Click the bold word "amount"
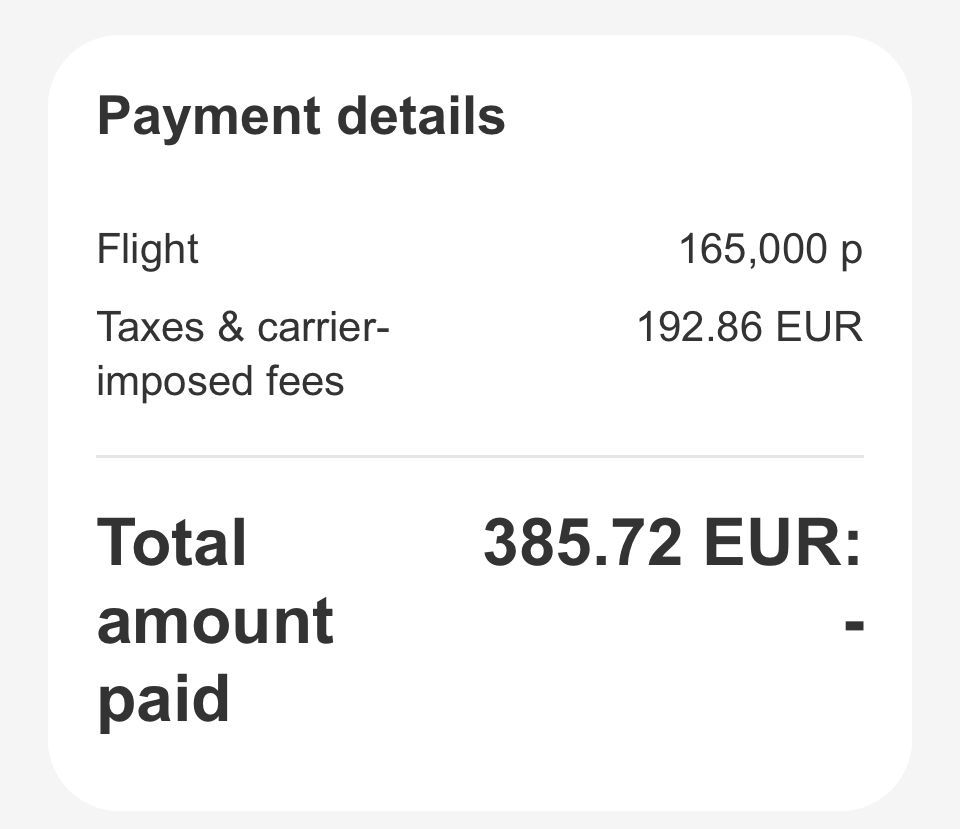The image size is (960, 829). tap(215, 621)
